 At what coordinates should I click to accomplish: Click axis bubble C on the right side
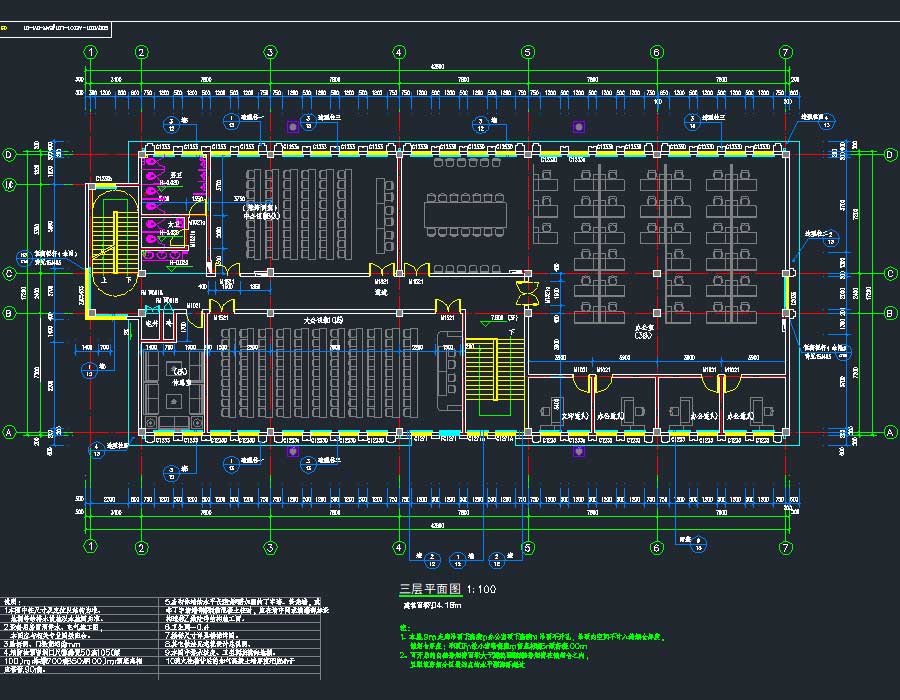point(890,273)
